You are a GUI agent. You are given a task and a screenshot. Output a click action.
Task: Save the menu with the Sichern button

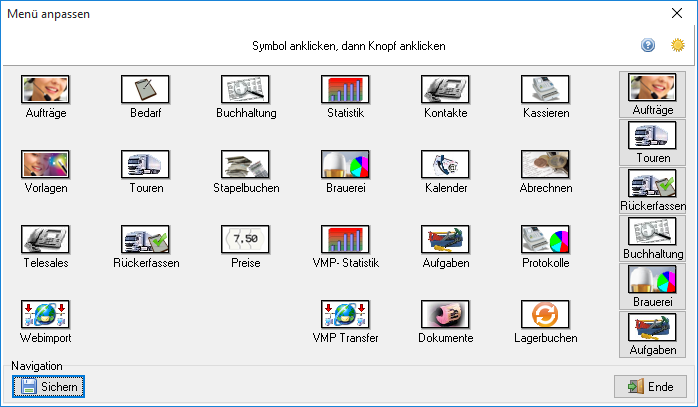(x=49, y=387)
